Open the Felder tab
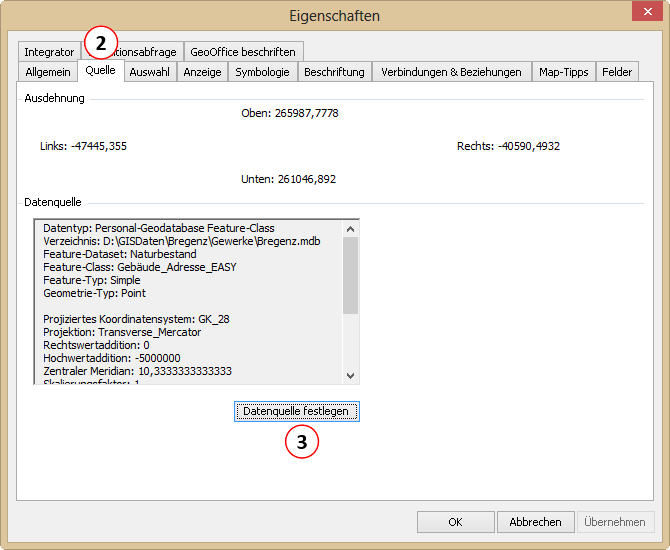Image resolution: width=670 pixels, height=550 pixels. click(x=617, y=72)
